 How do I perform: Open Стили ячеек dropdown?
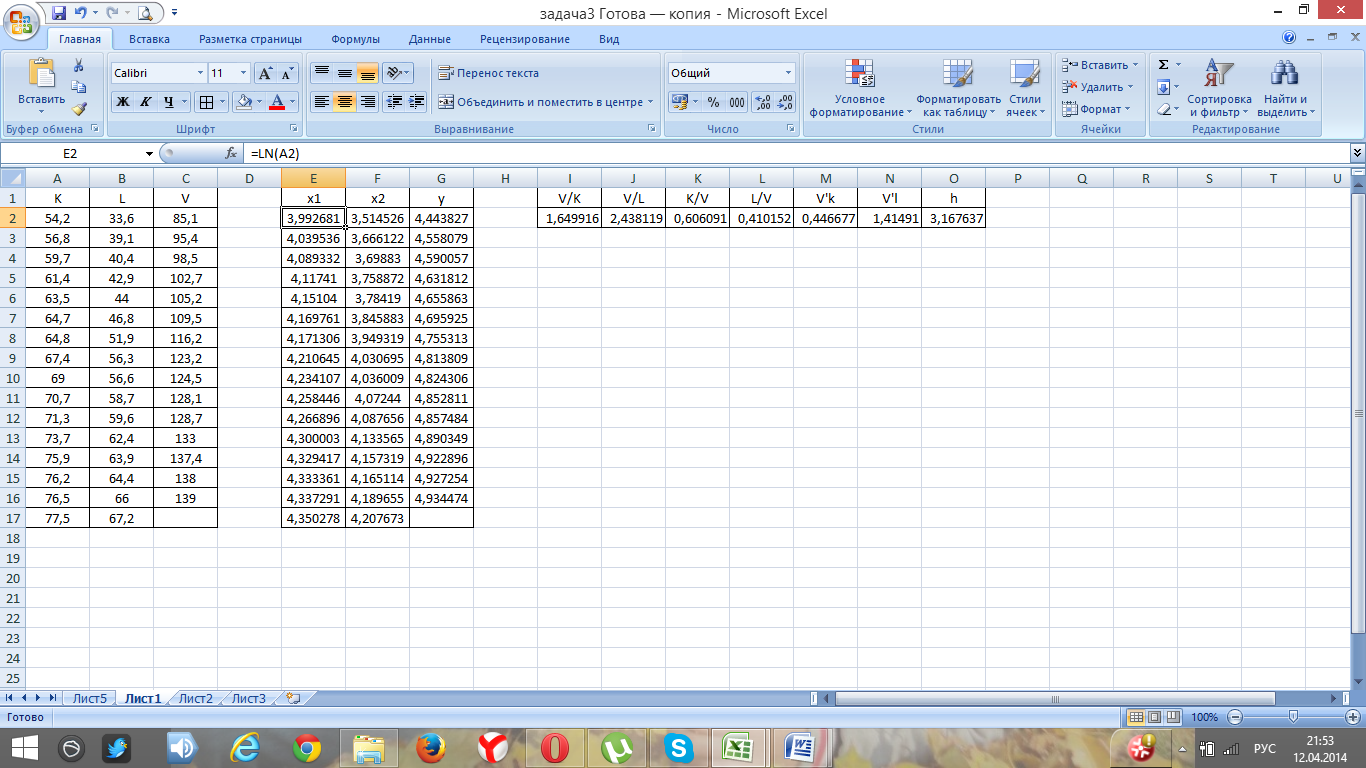(1024, 88)
